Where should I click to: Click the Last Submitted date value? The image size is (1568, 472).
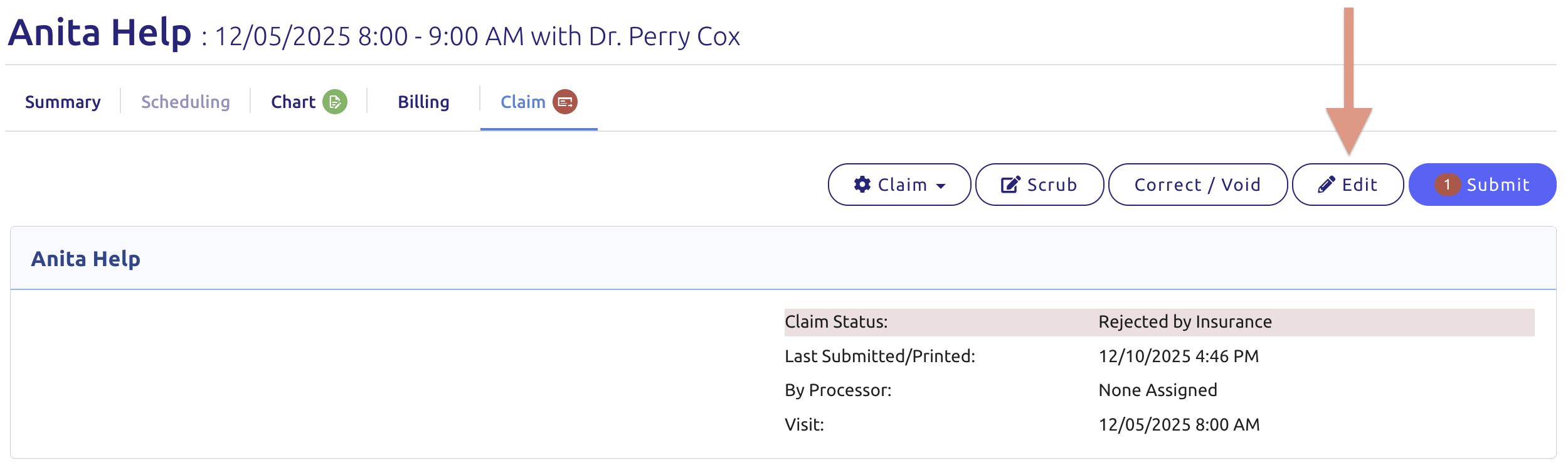1179,357
